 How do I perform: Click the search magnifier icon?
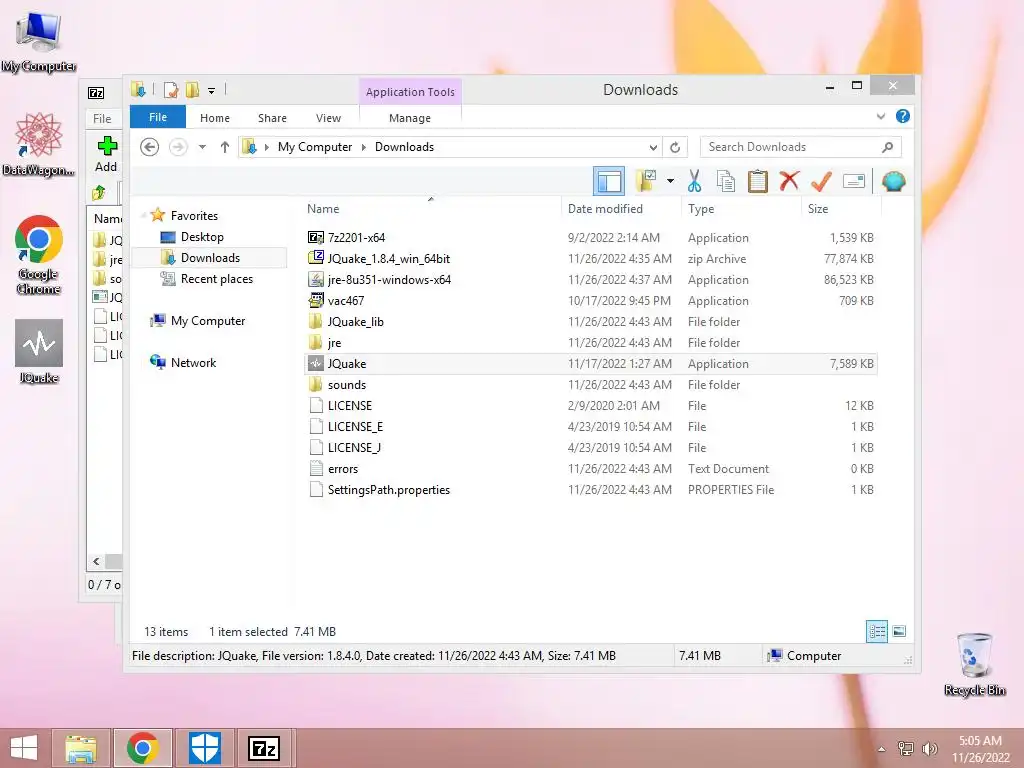pos(887,147)
